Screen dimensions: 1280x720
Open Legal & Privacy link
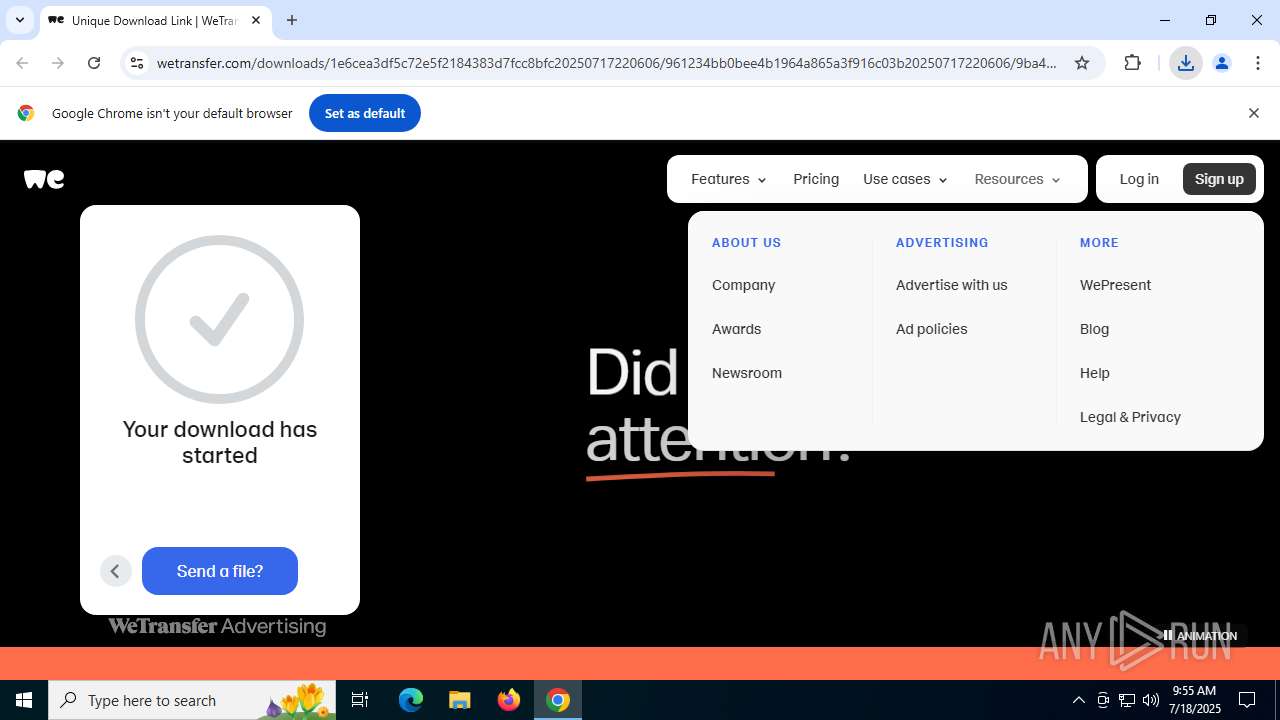pos(1130,417)
